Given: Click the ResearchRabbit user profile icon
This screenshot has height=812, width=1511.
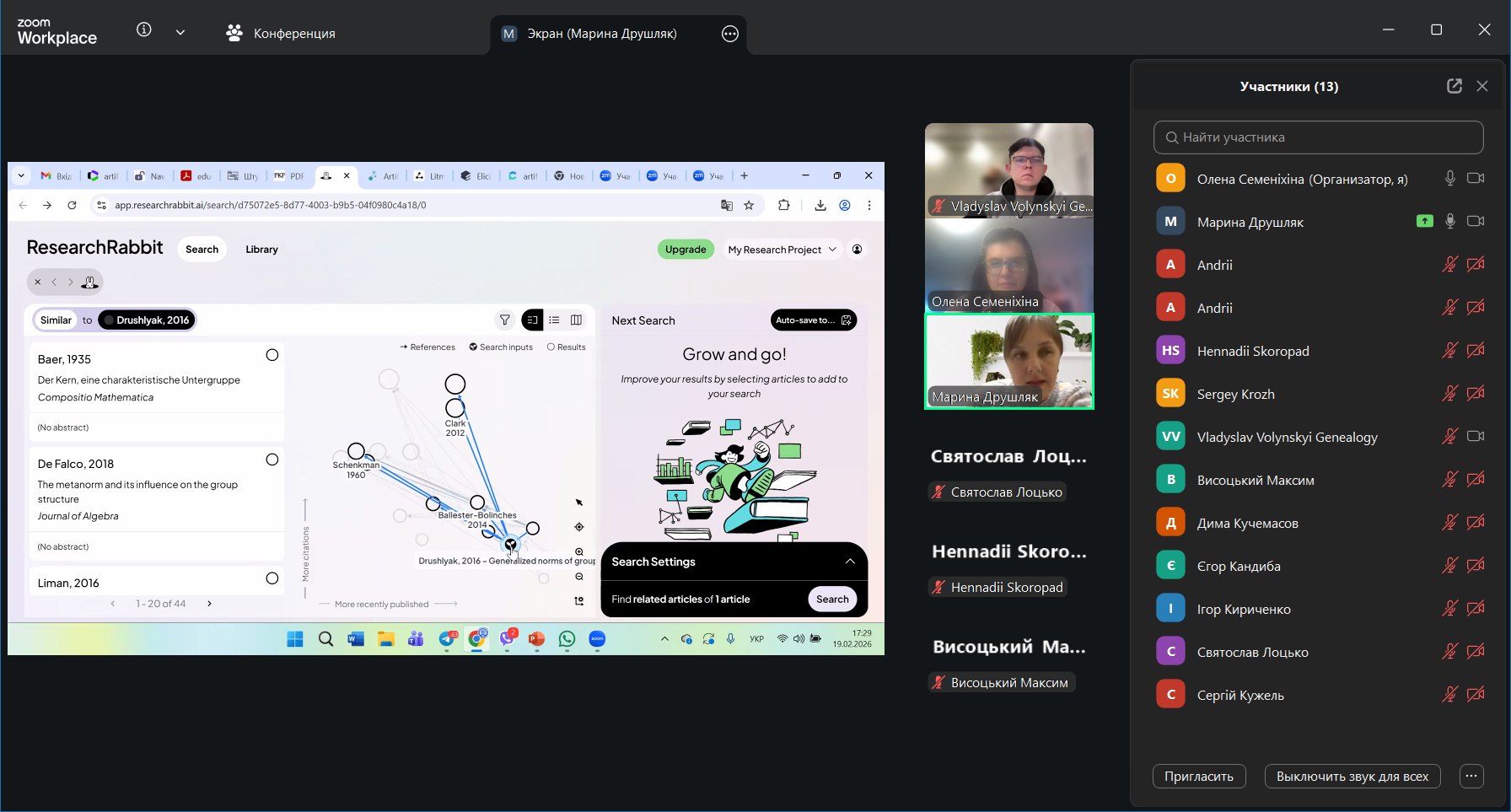Looking at the screenshot, I should click(858, 250).
